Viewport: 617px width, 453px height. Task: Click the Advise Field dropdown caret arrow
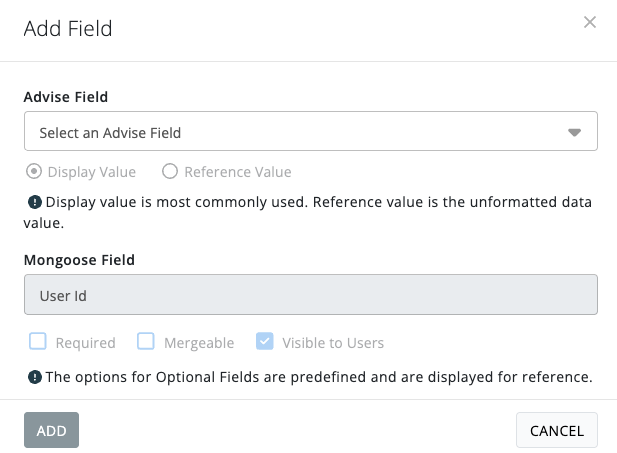pos(574,133)
